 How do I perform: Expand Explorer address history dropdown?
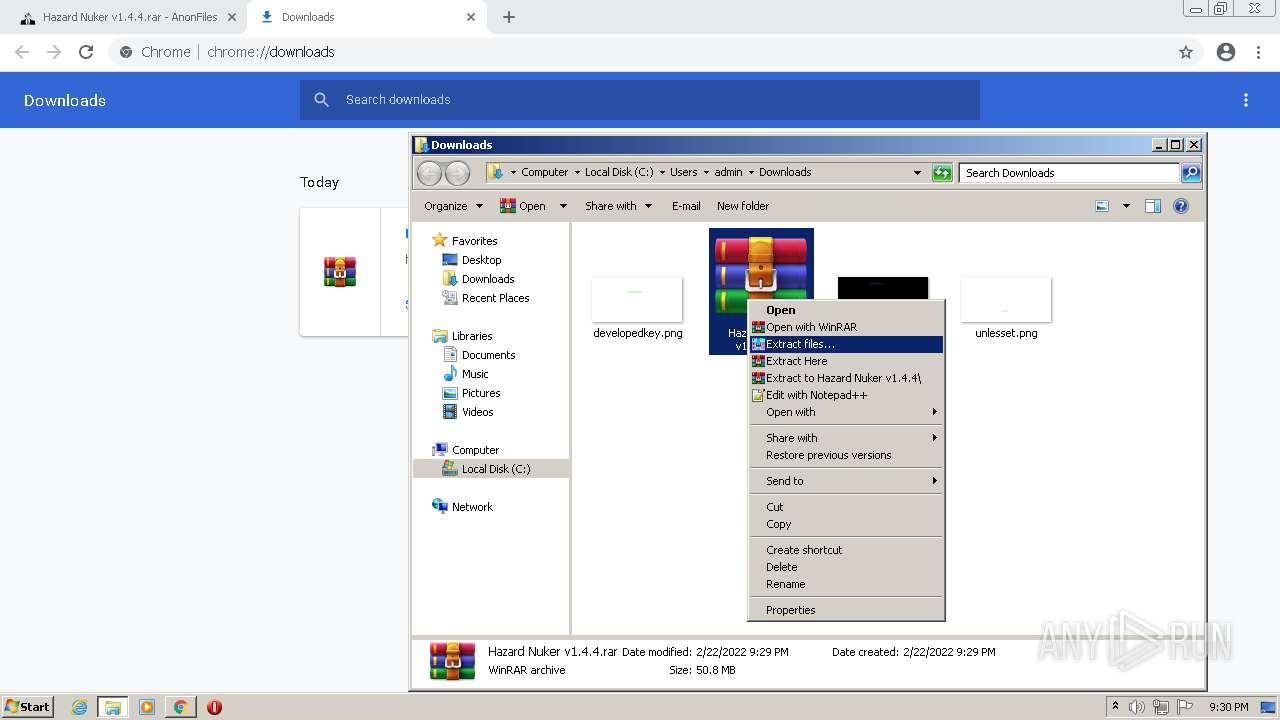coord(917,173)
